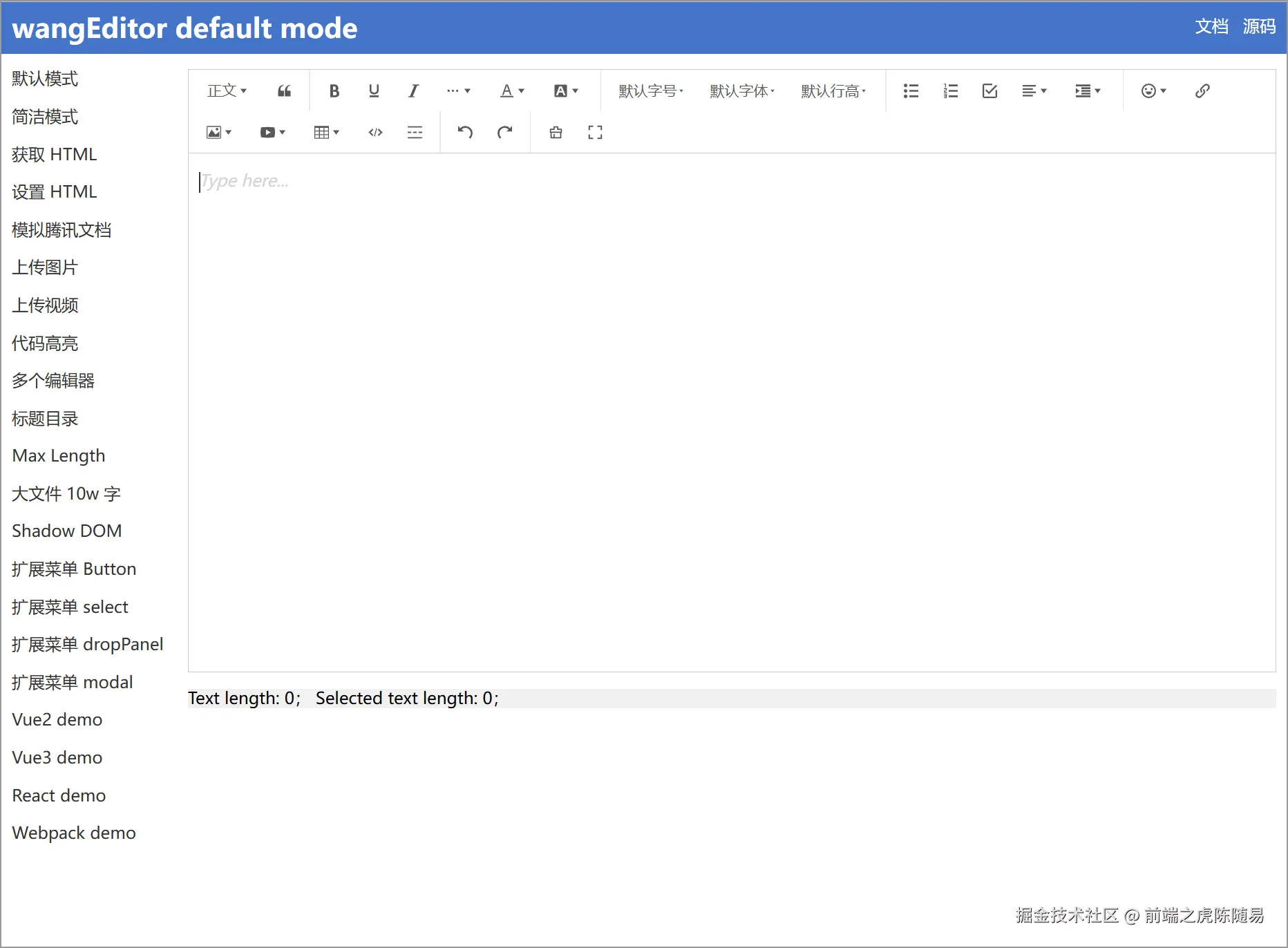1288x948 pixels.
Task: Click the Text length status text
Action: click(245, 699)
